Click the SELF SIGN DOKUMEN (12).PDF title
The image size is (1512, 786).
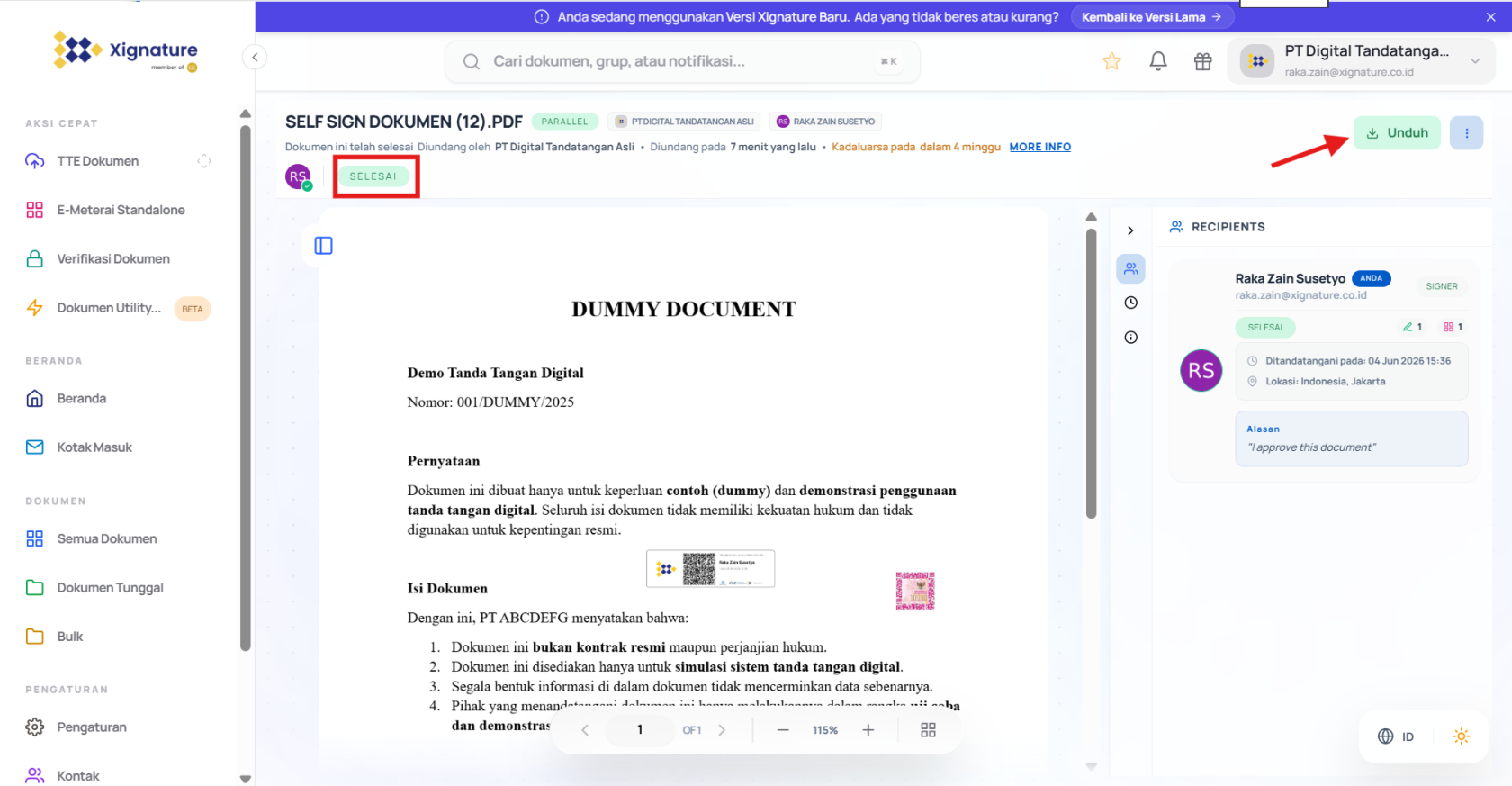click(x=403, y=122)
